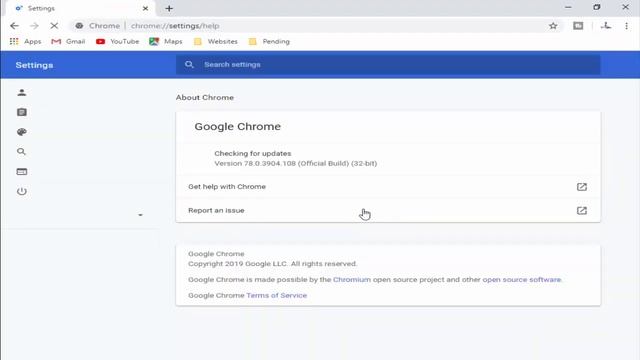Open the YouTube bookmark
This screenshot has height=360, width=640.
click(118, 42)
